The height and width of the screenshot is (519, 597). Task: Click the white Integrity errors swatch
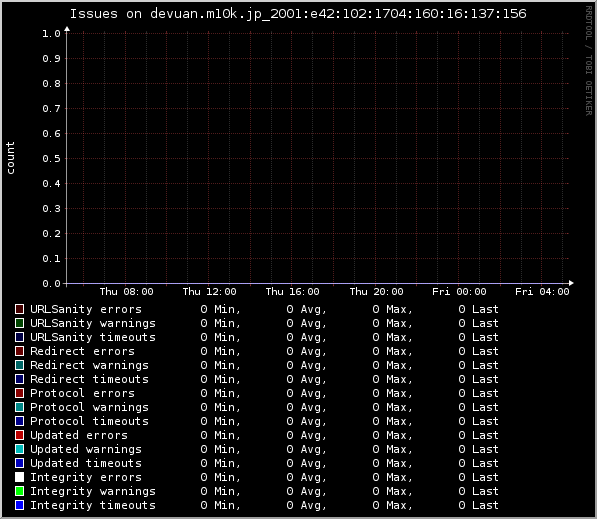[x=19, y=477]
